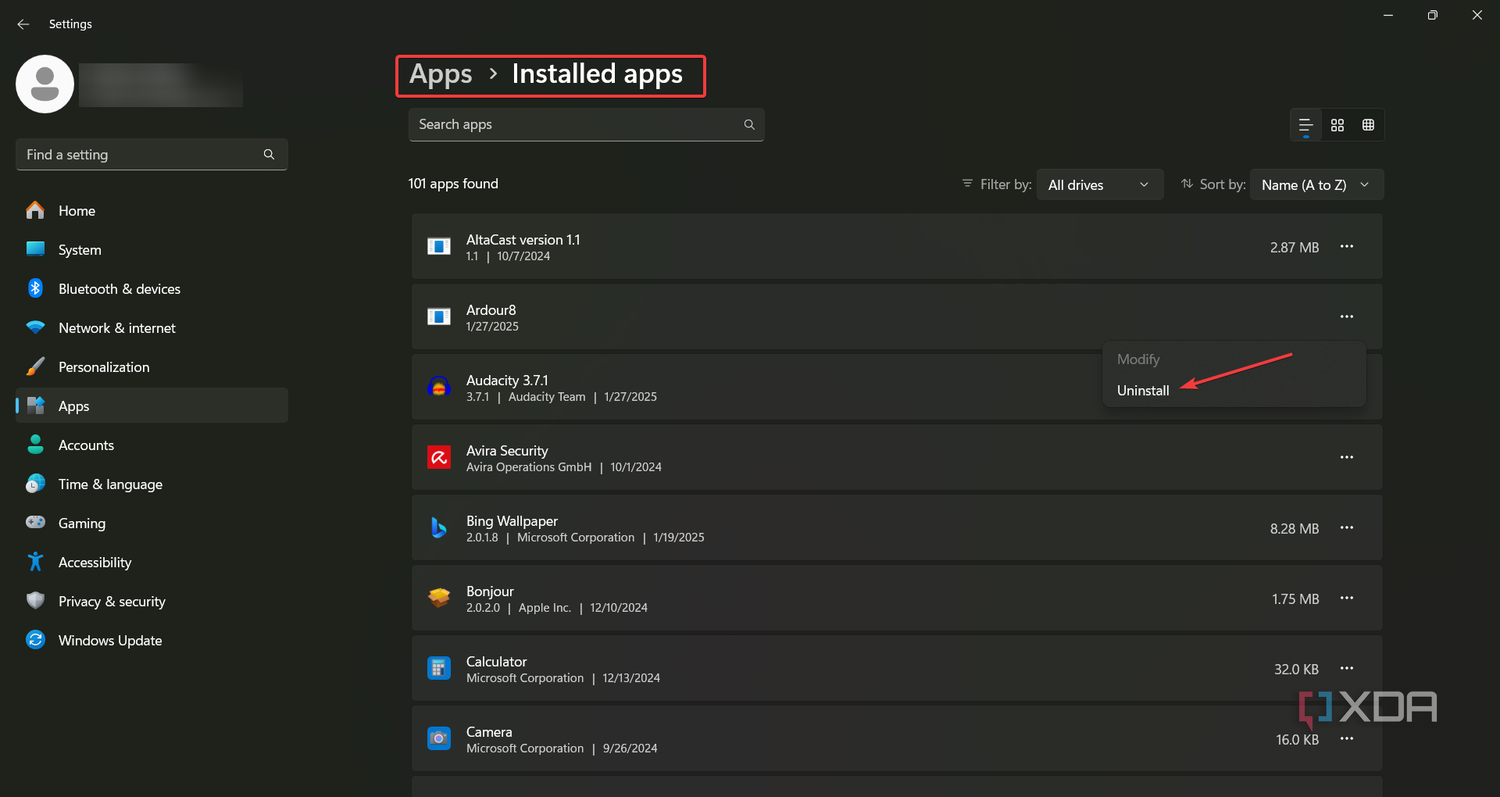Open Accounts settings
This screenshot has width=1500, height=797.
coord(152,445)
